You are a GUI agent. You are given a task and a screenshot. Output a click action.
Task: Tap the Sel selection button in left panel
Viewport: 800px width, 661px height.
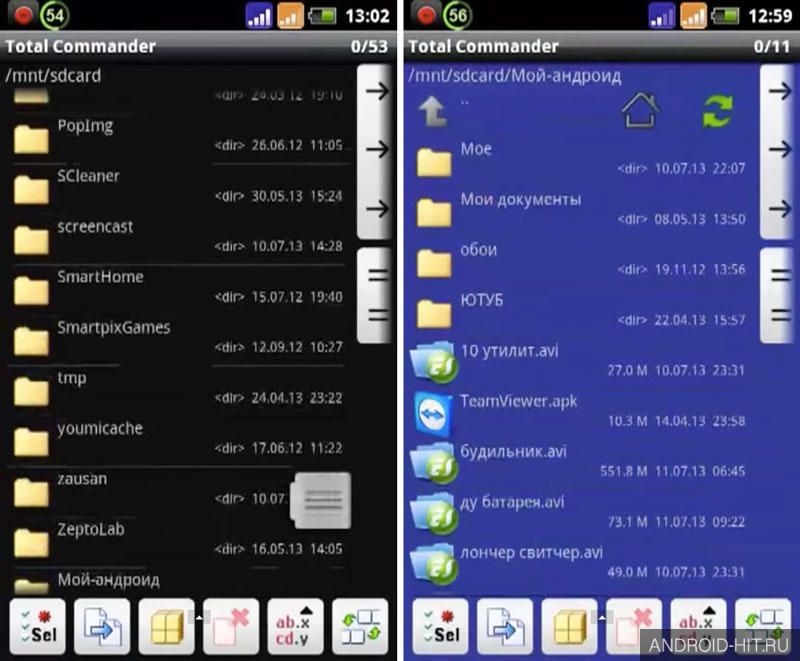[37, 627]
